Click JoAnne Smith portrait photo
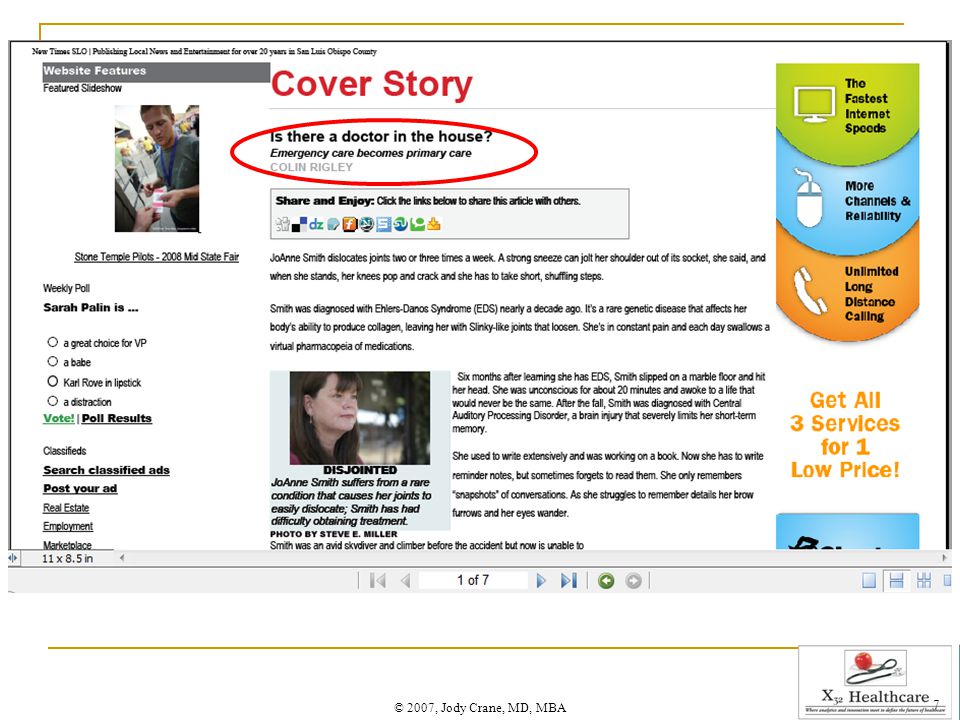The height and width of the screenshot is (720, 960). (x=360, y=418)
